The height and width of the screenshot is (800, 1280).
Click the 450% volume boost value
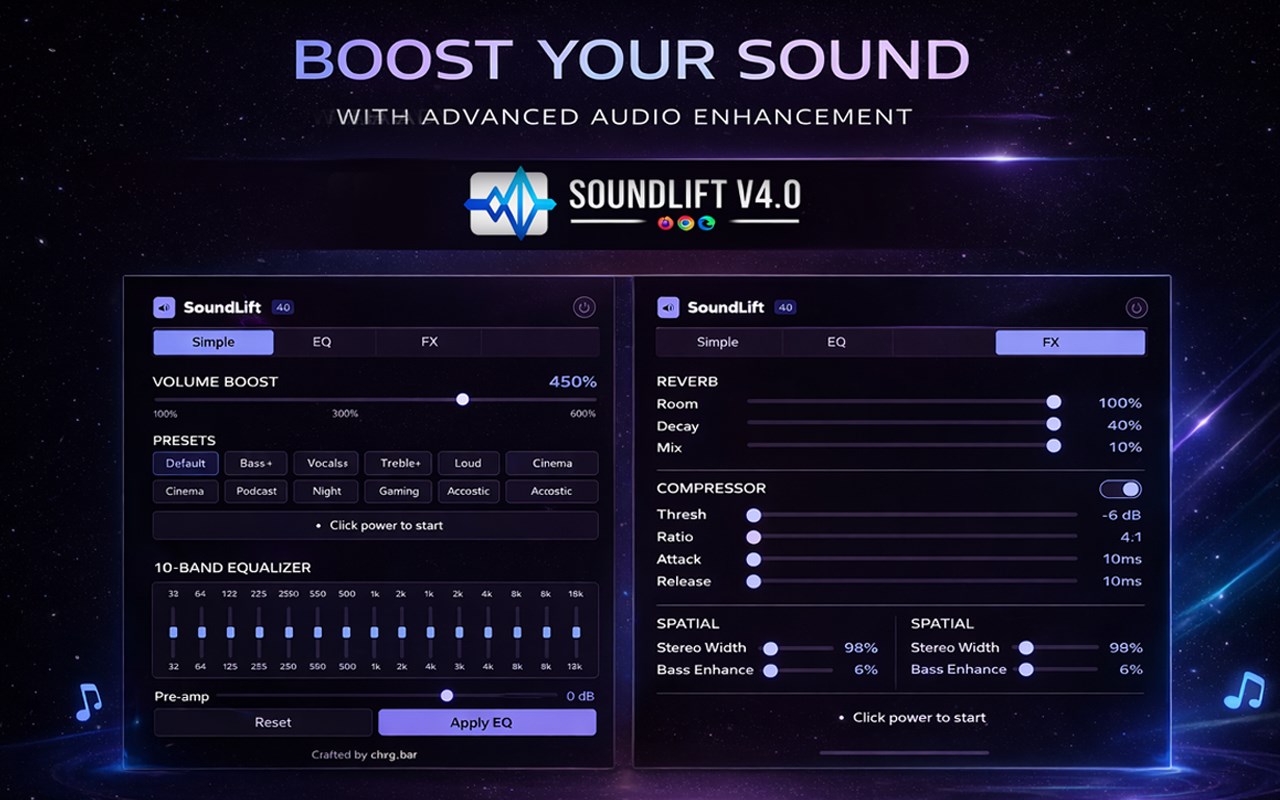pos(573,382)
